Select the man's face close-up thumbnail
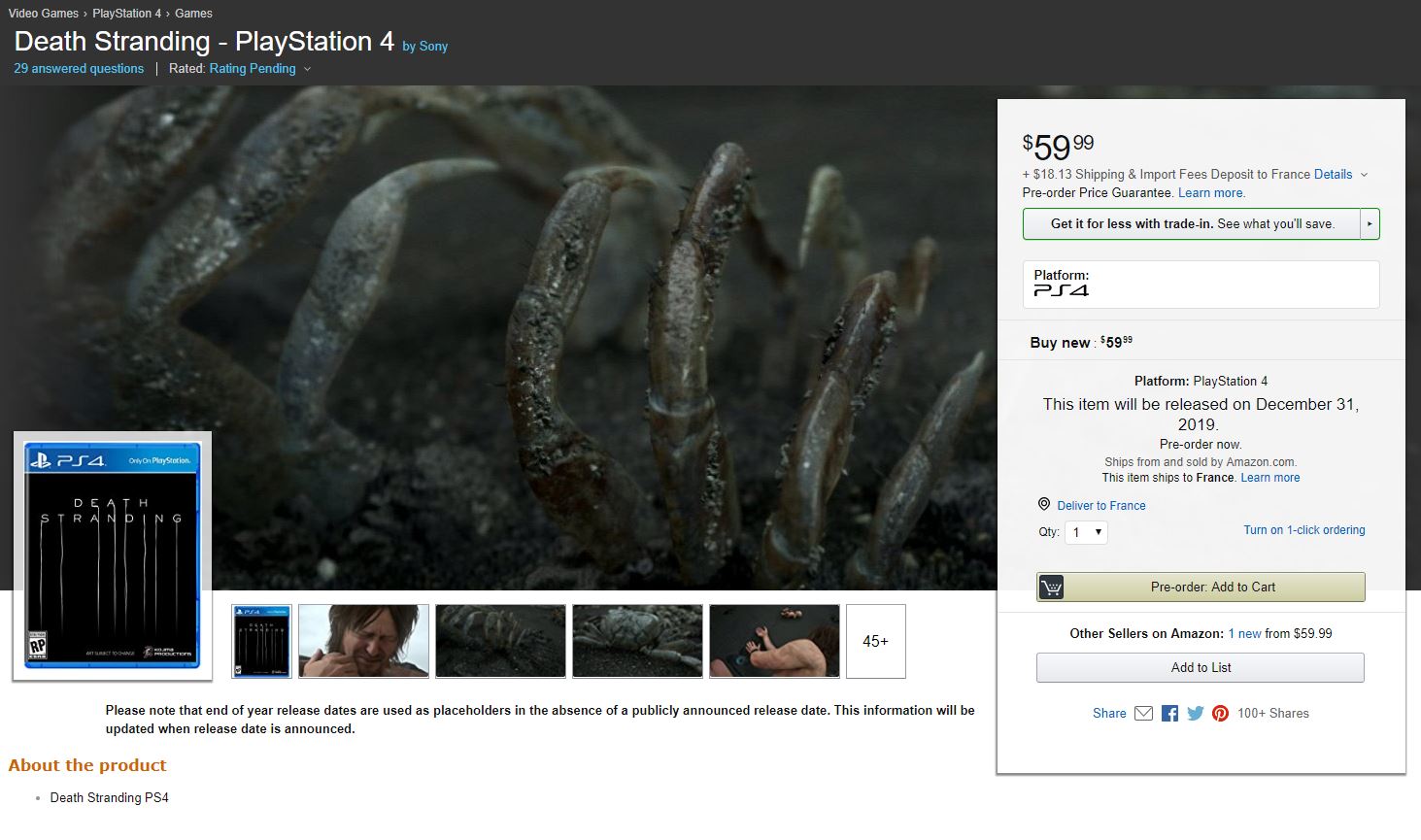This screenshot has width=1421, height=840. (363, 641)
